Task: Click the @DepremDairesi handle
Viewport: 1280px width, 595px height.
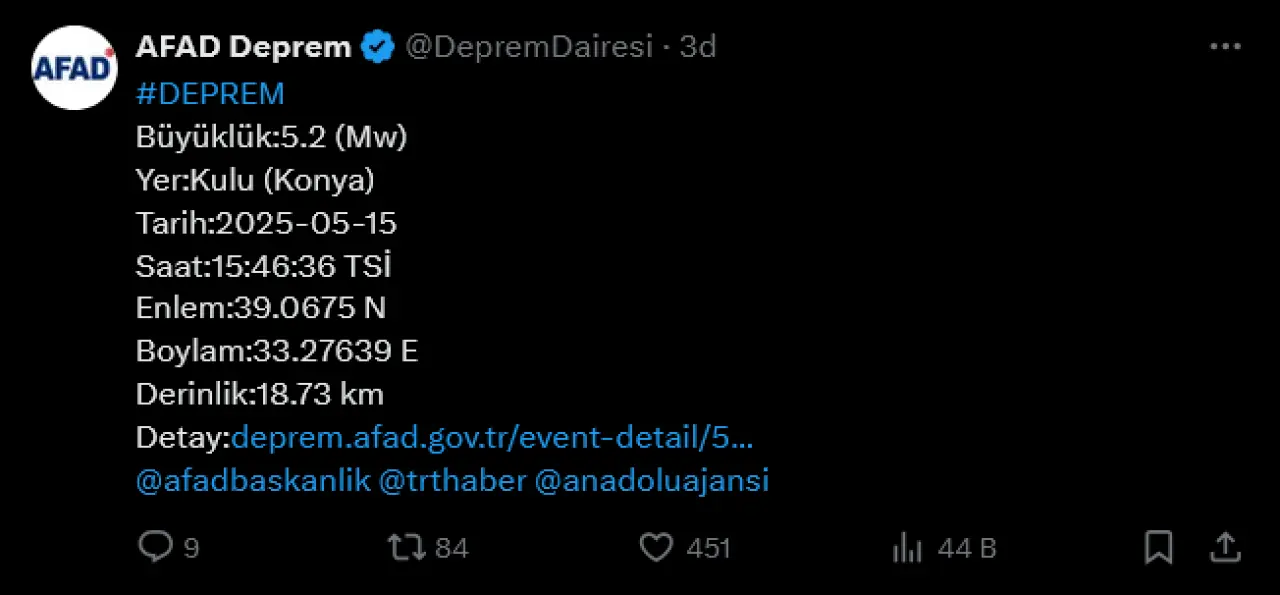Action: coord(528,47)
